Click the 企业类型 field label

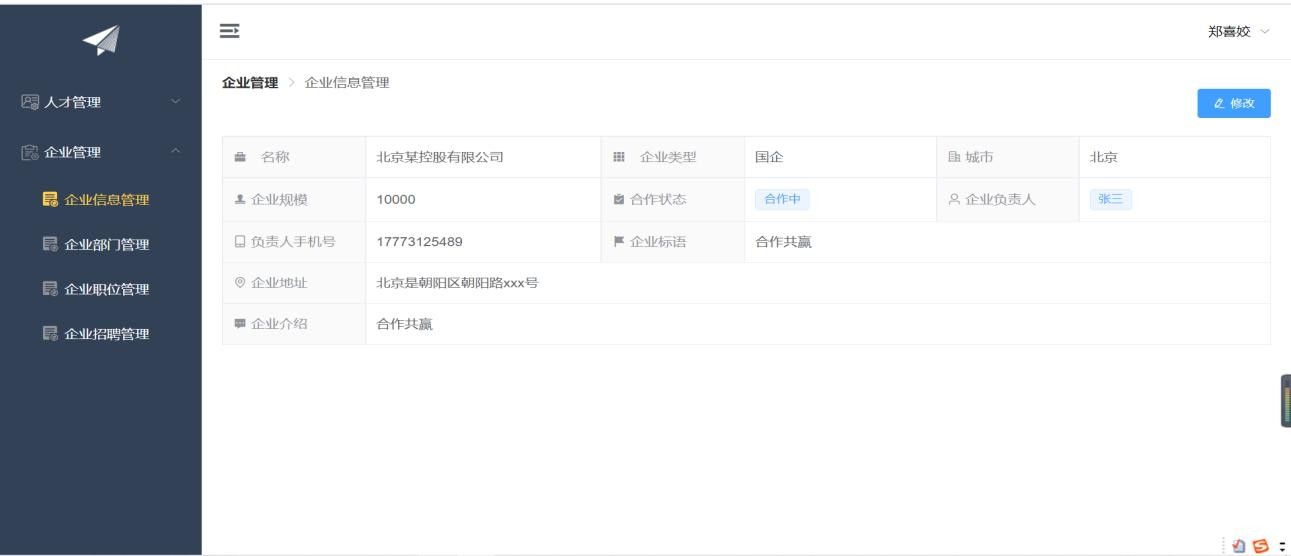pos(668,157)
